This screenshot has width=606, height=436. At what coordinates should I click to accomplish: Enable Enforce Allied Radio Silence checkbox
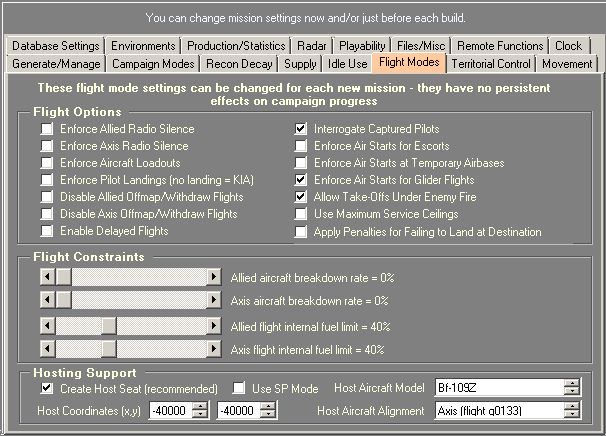[47, 129]
